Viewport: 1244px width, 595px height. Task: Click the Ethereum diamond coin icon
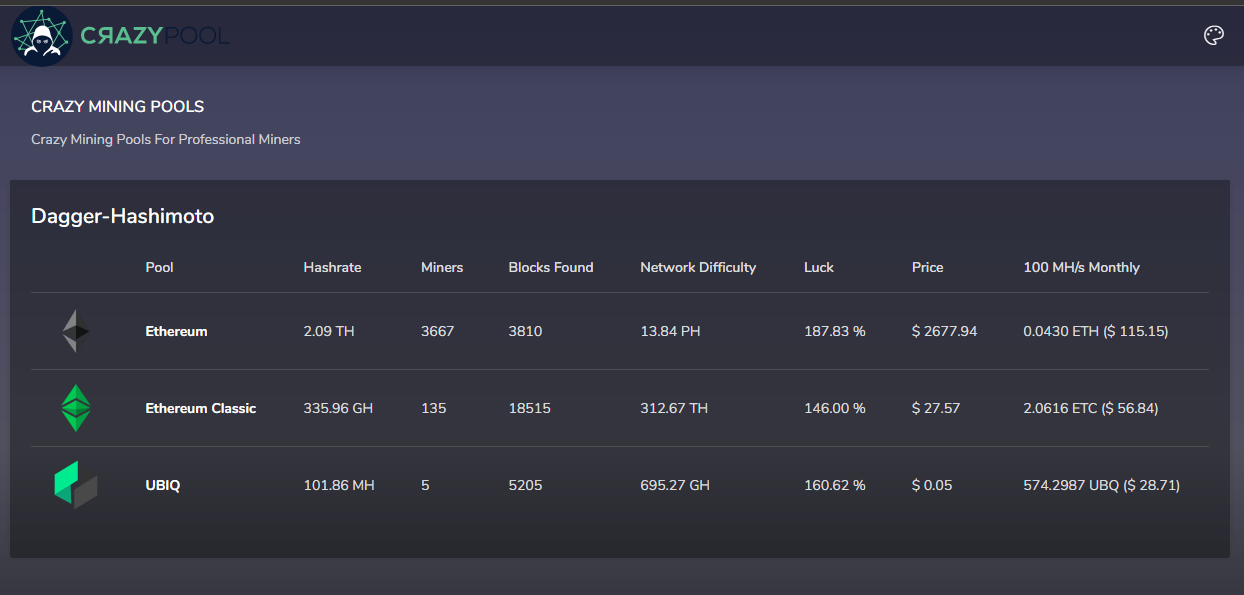pos(76,331)
